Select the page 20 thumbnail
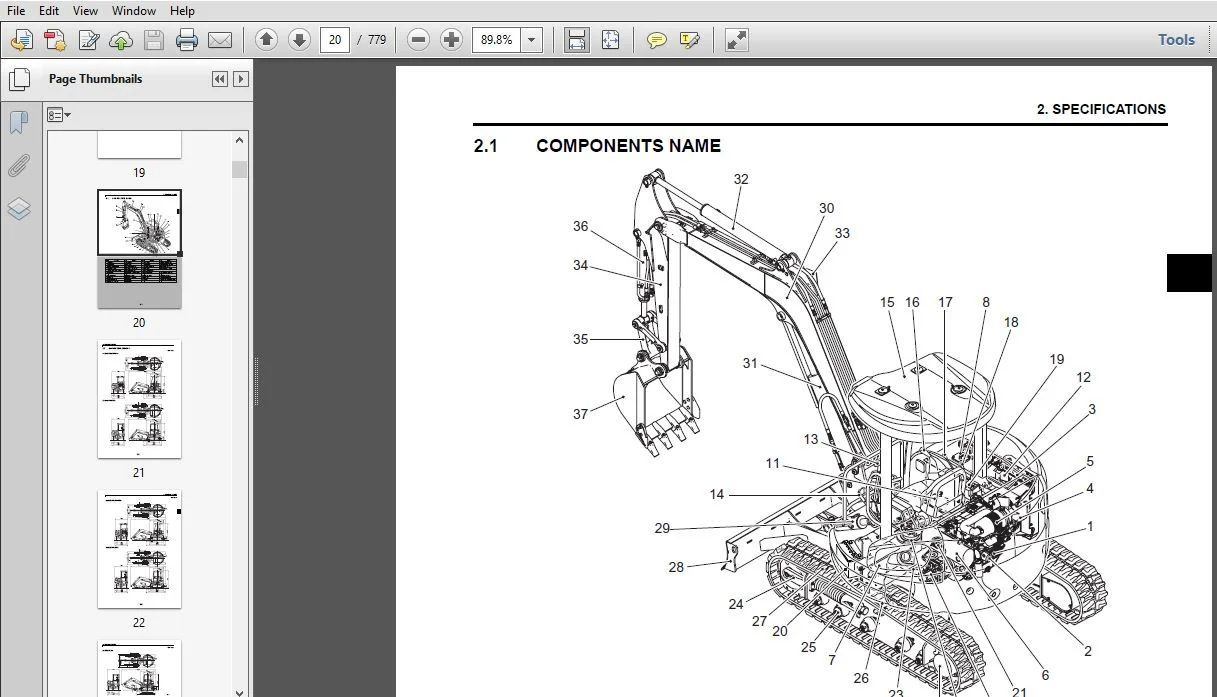1217x697 pixels. pyautogui.click(x=139, y=248)
